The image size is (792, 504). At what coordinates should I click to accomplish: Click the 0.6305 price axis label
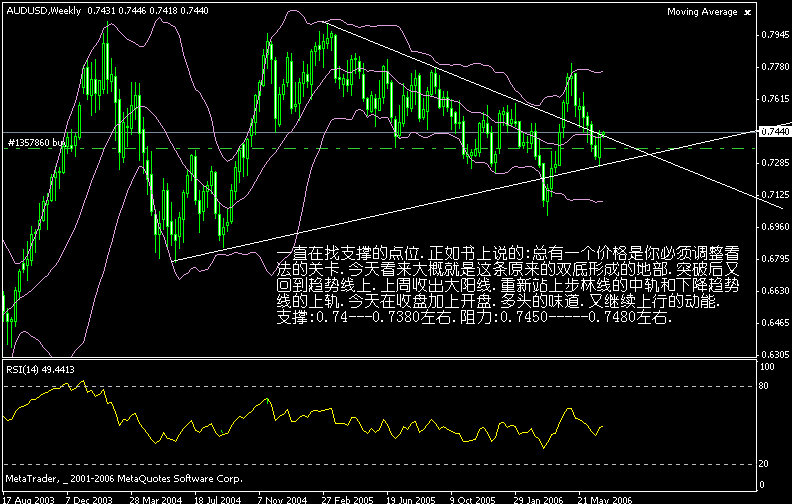pos(775,355)
